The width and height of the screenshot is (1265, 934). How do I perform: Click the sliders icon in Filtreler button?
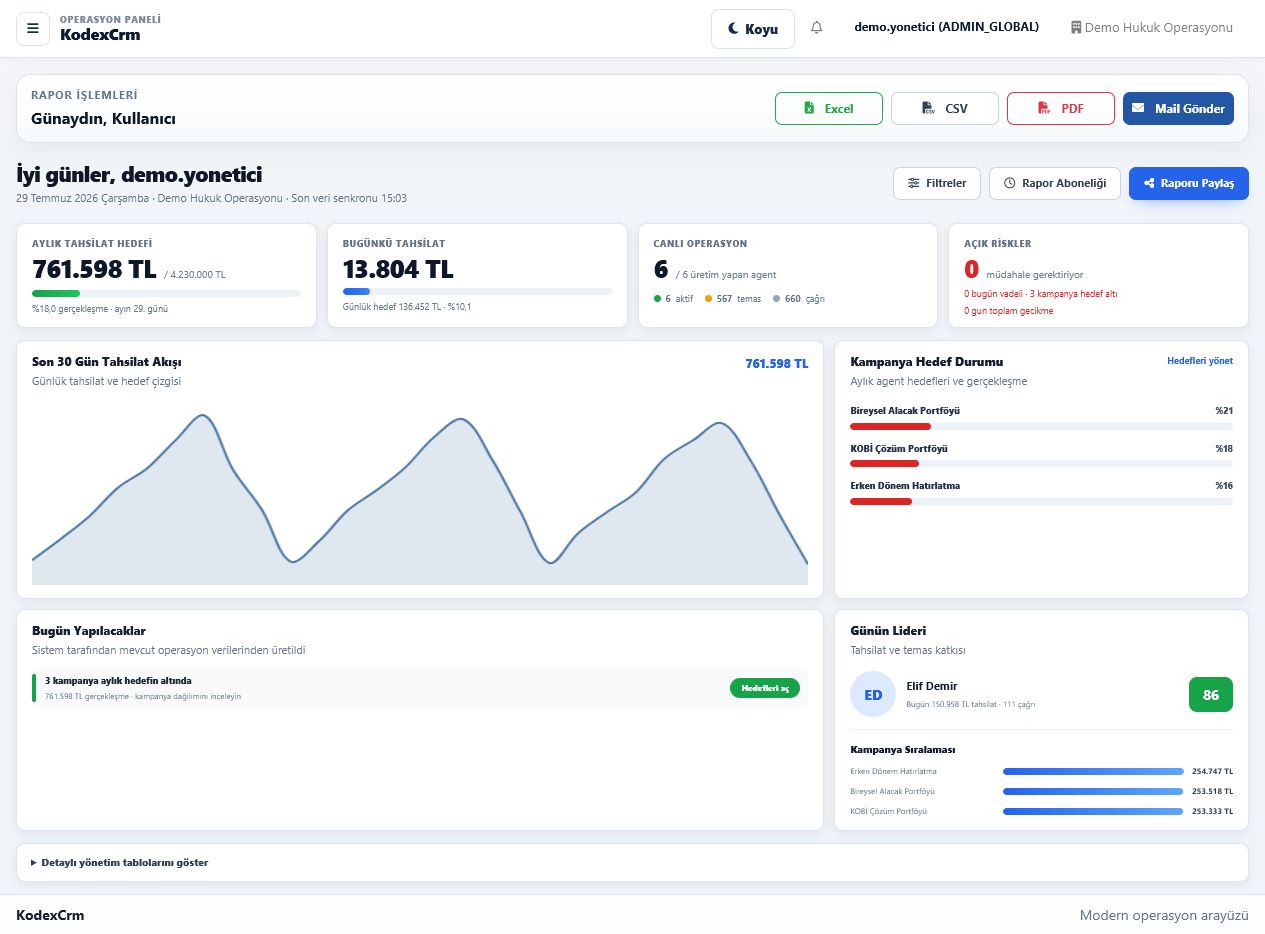point(914,183)
